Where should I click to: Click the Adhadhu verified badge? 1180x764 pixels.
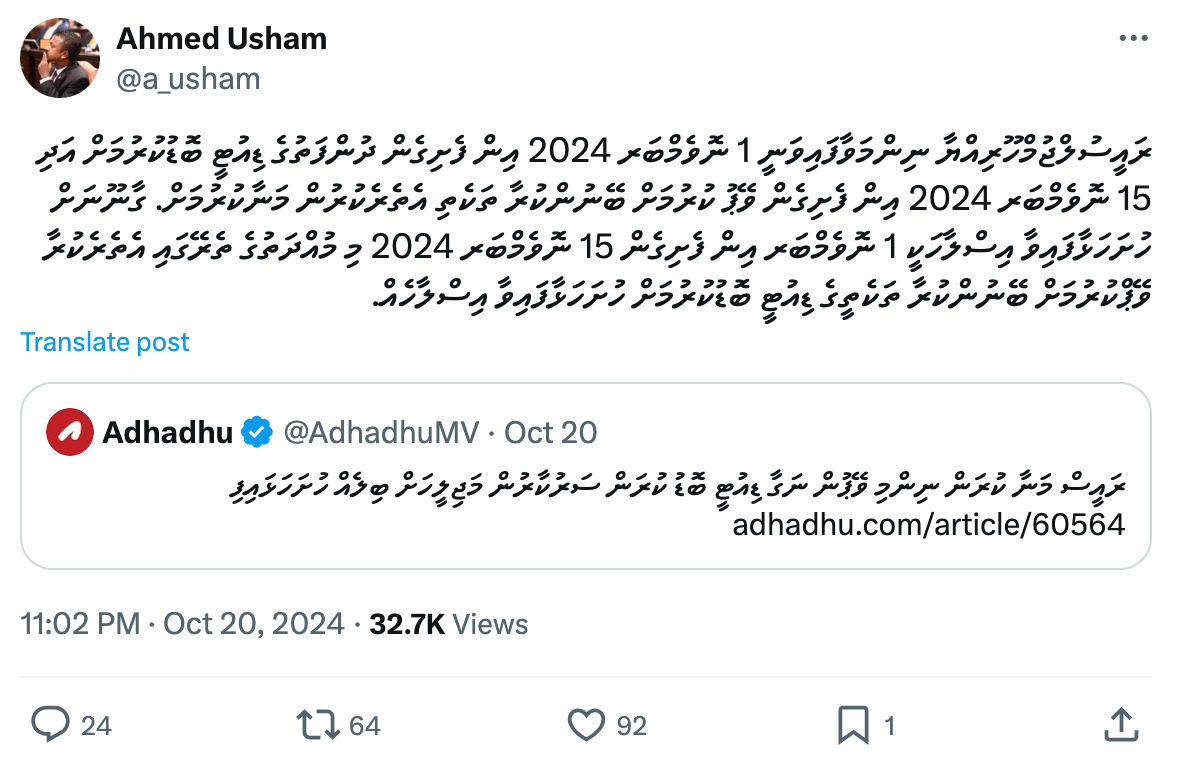[258, 433]
